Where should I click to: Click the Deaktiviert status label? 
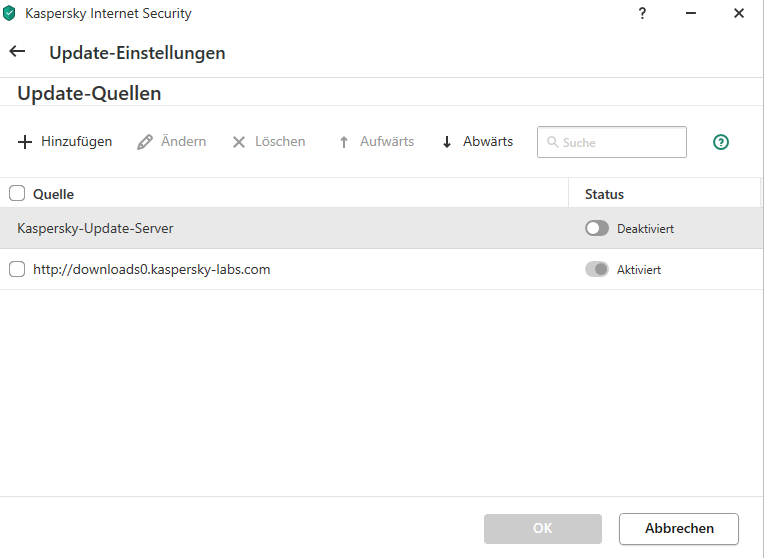point(645,229)
